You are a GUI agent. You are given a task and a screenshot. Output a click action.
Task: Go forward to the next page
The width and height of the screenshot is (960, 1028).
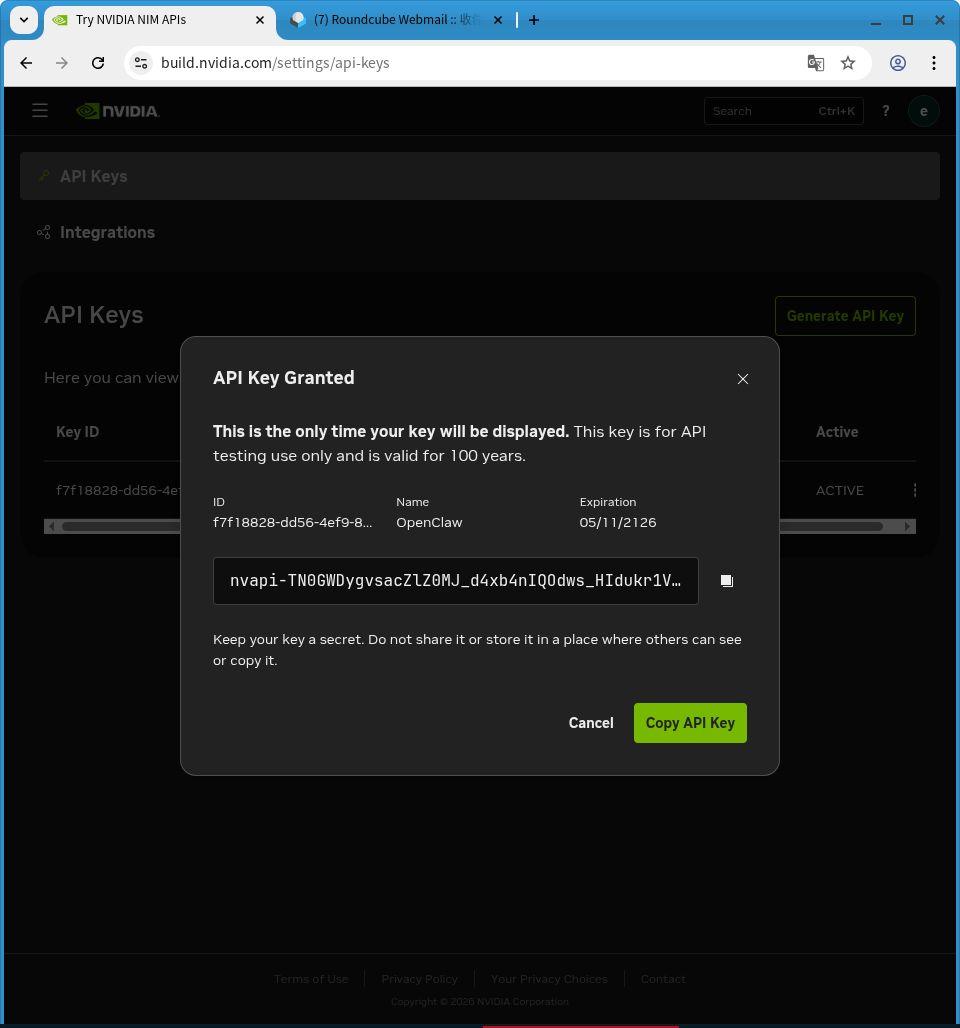[x=62, y=63]
